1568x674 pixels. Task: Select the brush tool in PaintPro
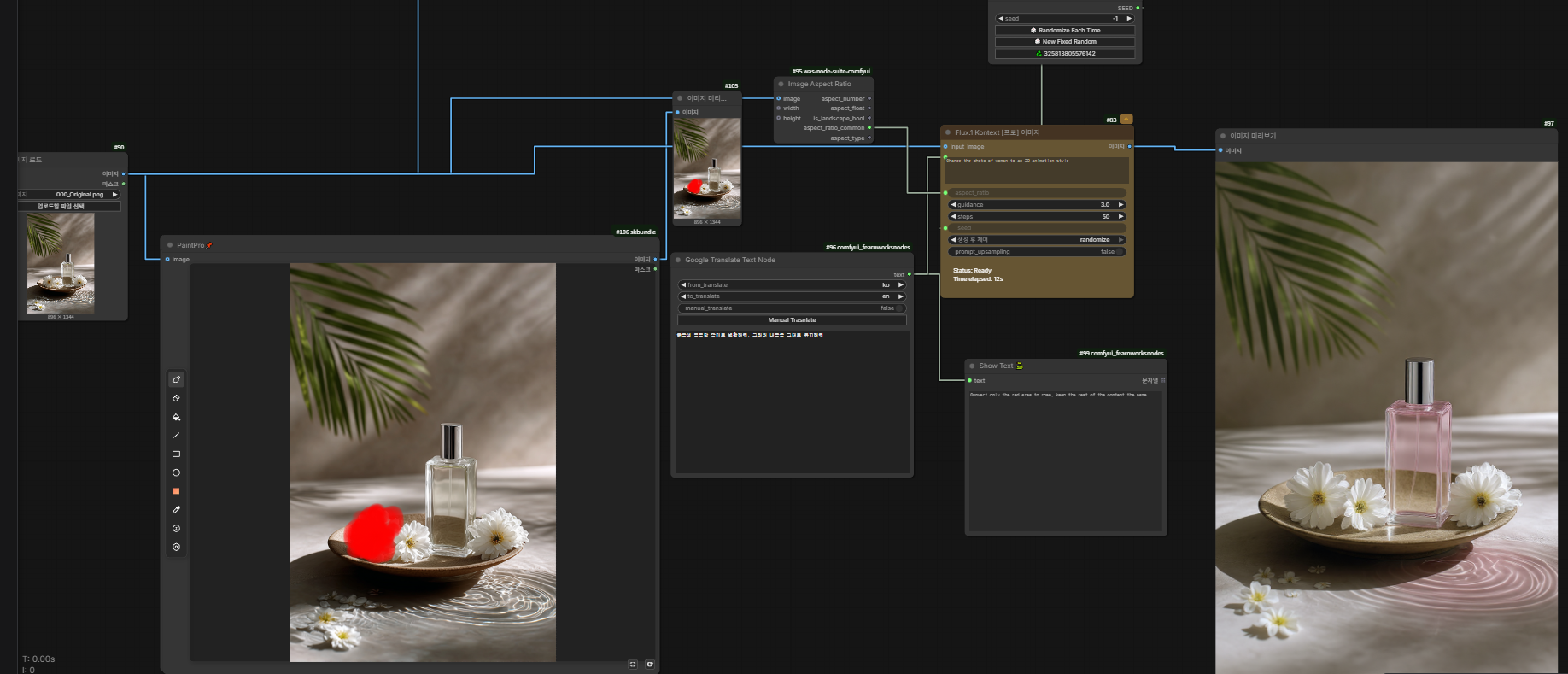pos(176,379)
